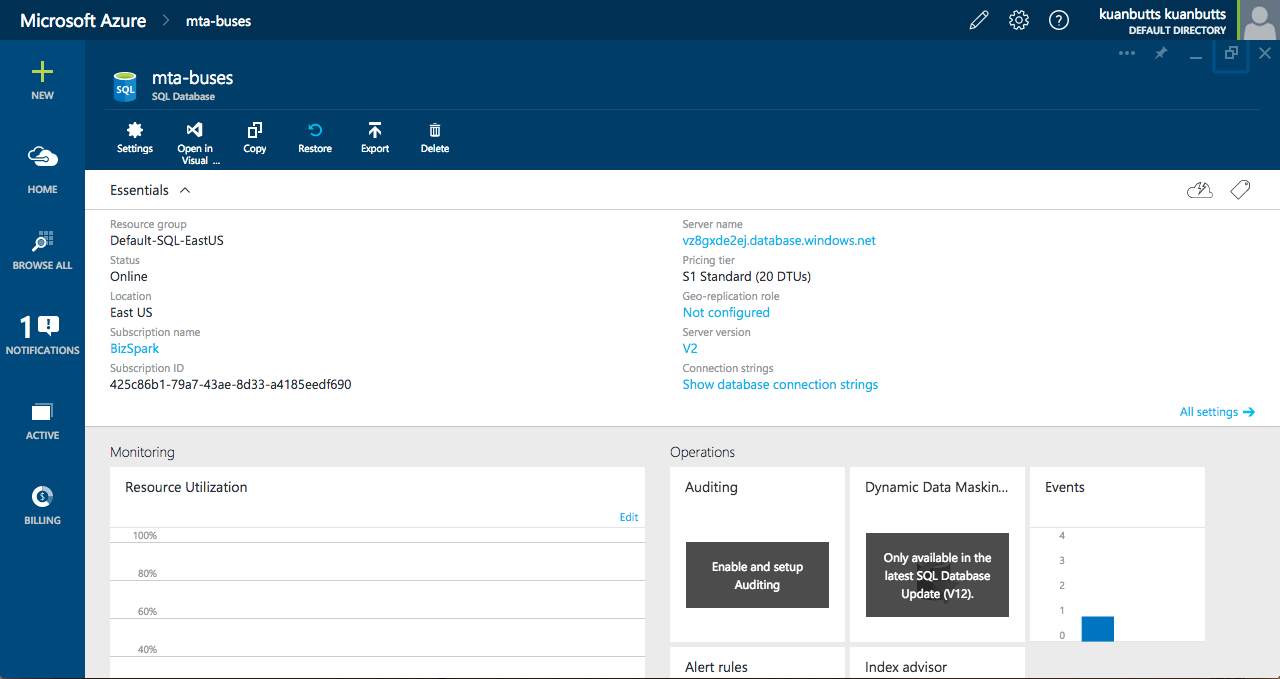1280x679 pixels.
Task: Select the mta-buses breadcrumb
Action: (x=218, y=20)
